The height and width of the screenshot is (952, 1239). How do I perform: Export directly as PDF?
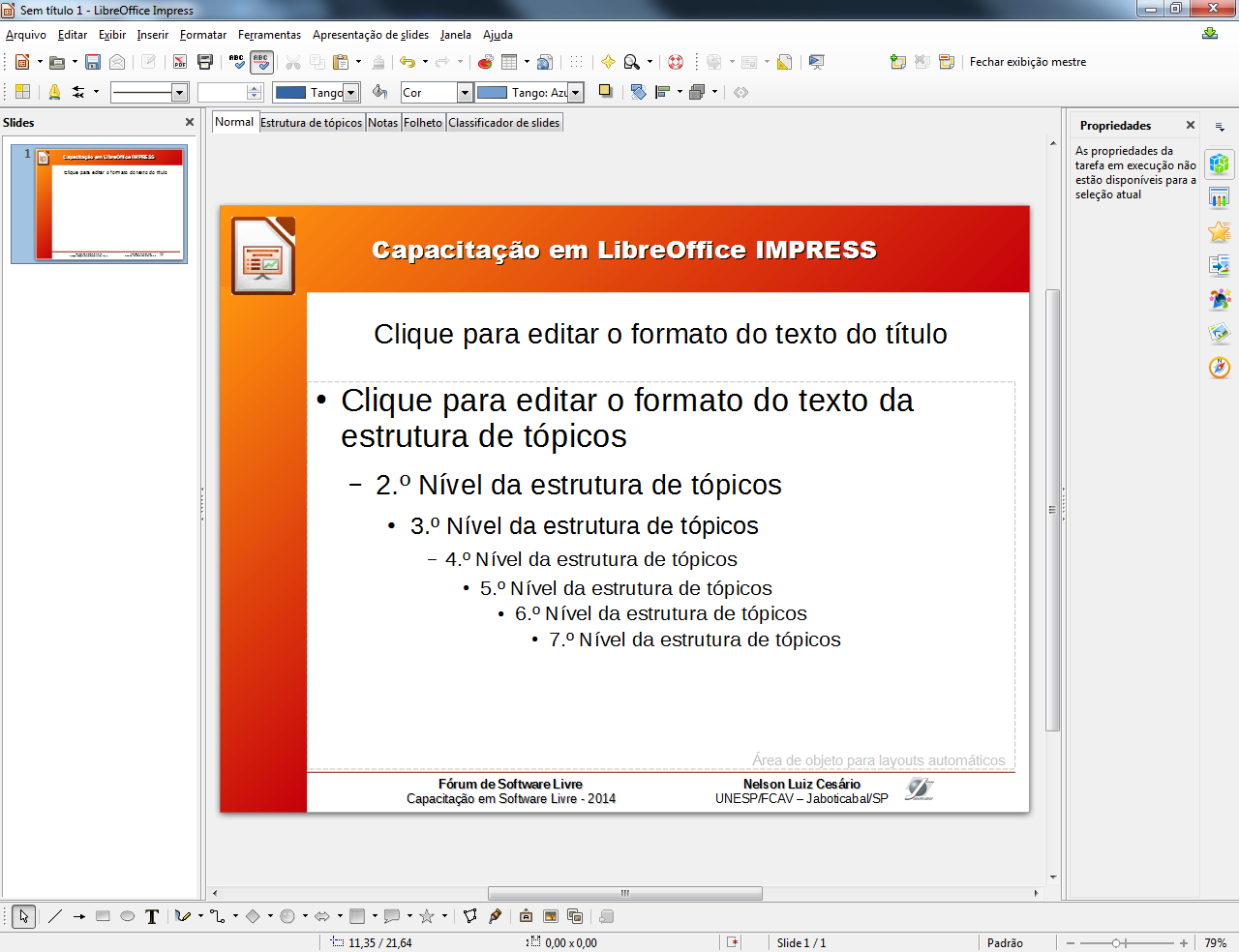(180, 62)
